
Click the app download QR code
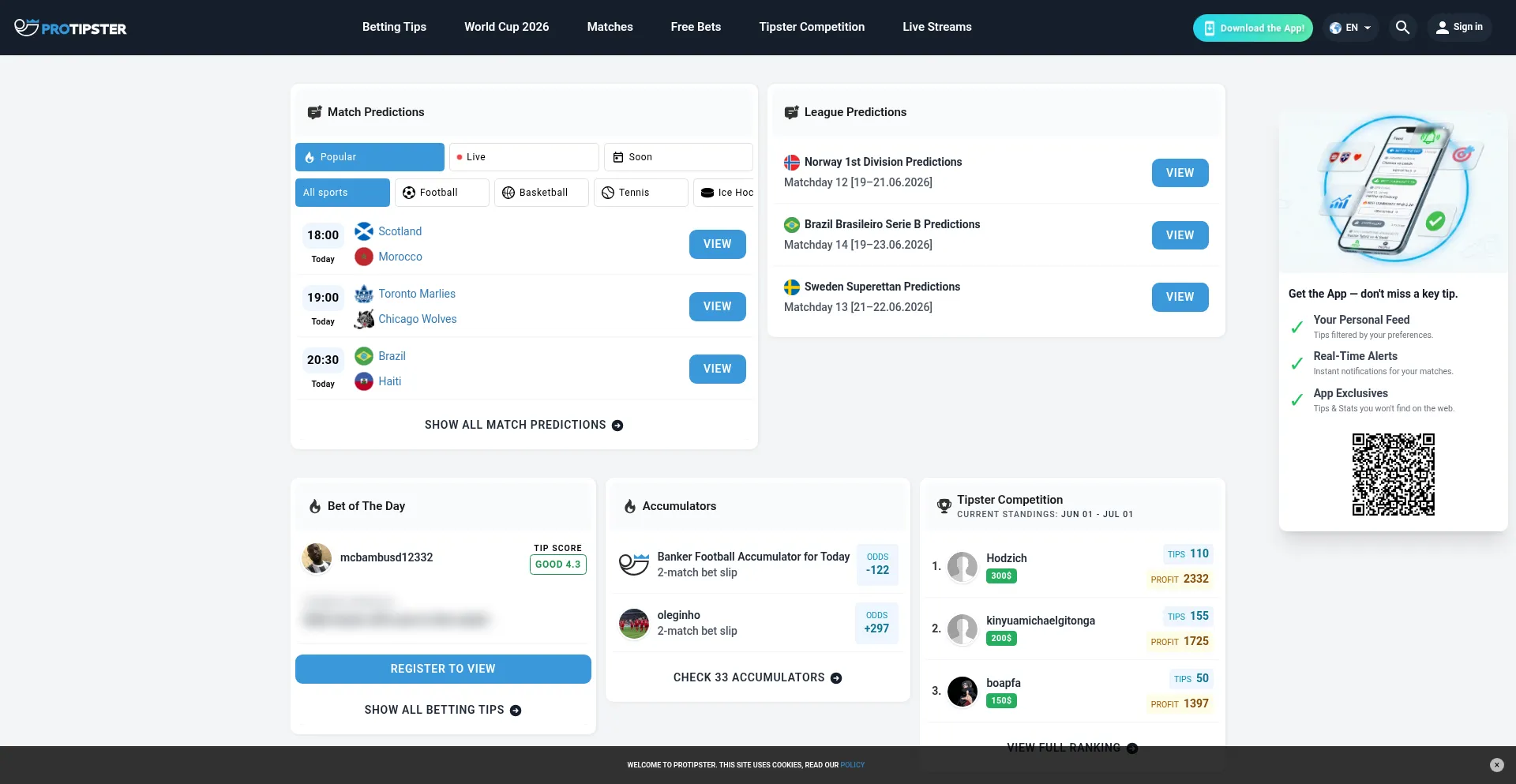point(1394,475)
